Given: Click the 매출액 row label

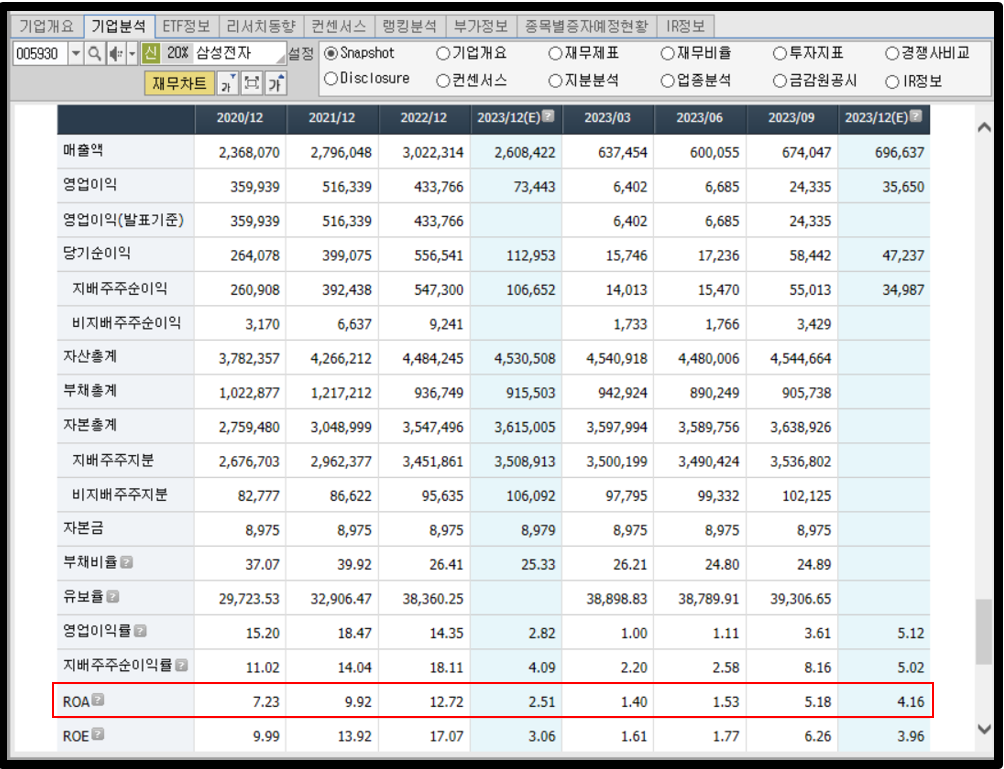Looking at the screenshot, I should 83,150.
